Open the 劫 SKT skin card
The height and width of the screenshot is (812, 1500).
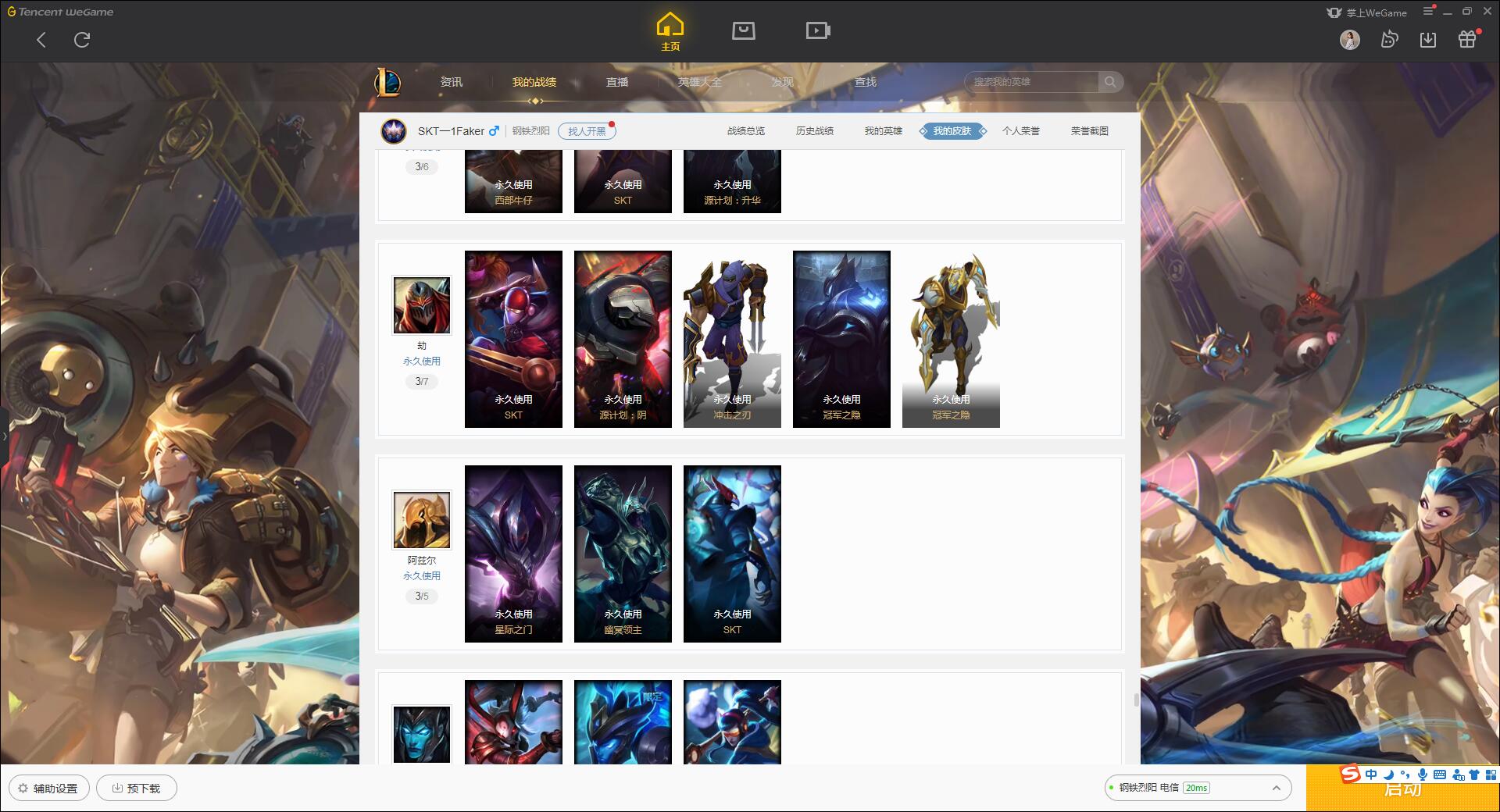(513, 339)
